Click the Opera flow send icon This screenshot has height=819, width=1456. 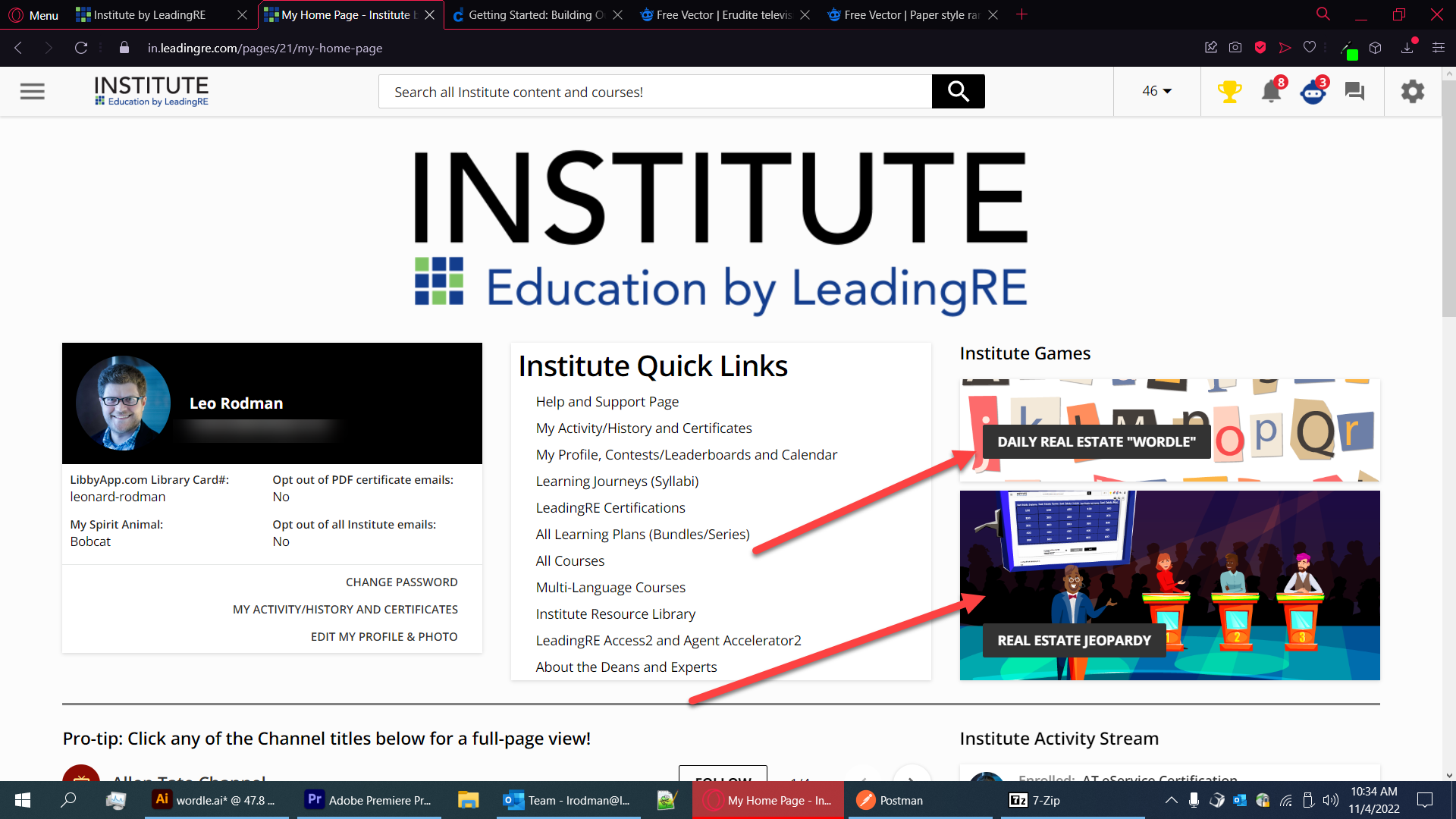(x=1285, y=48)
